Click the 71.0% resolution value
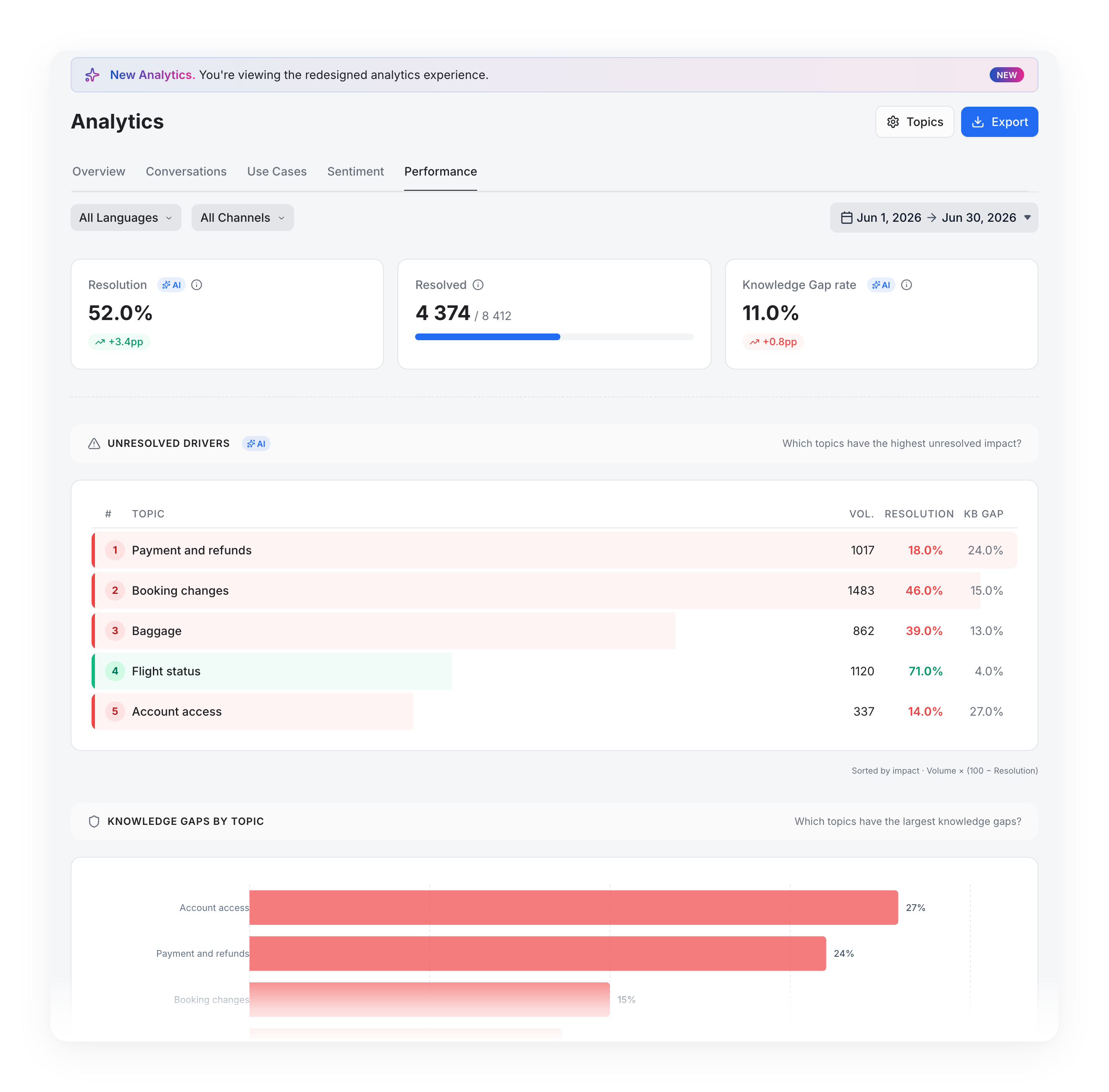Viewport: 1109px width, 1092px height. click(925, 671)
